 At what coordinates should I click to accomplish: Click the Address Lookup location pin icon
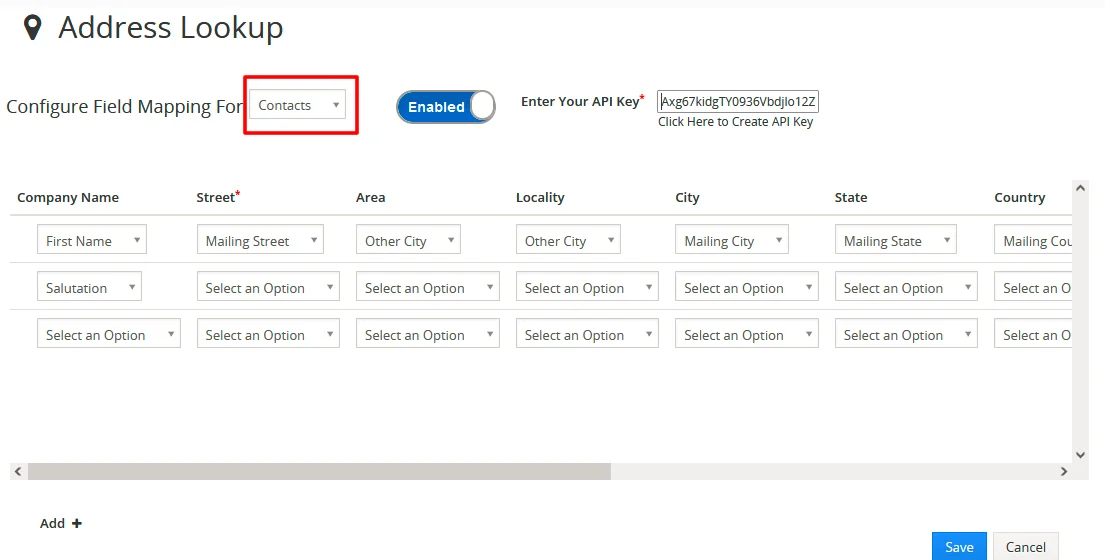[33, 28]
